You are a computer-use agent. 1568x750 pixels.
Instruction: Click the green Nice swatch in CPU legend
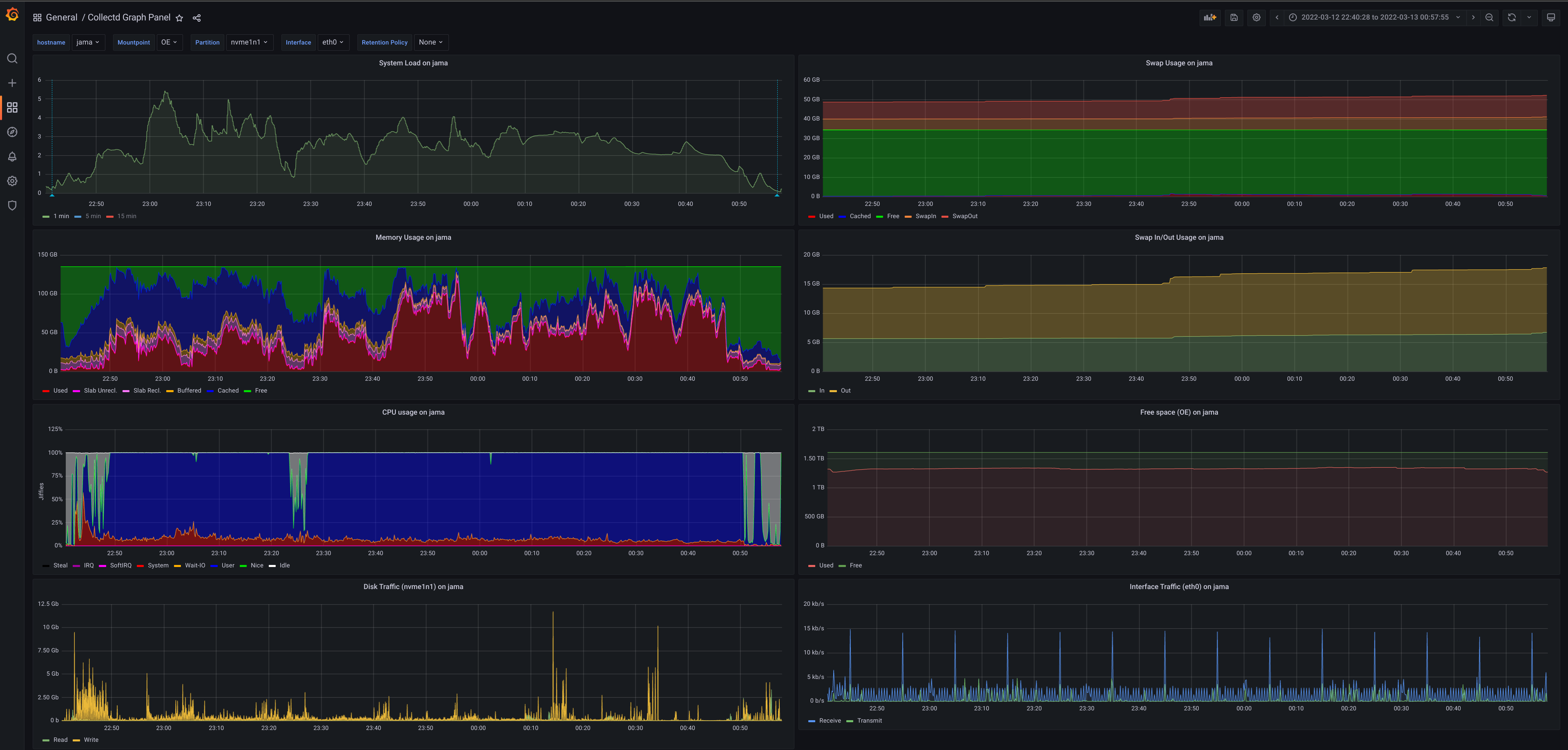coord(243,566)
